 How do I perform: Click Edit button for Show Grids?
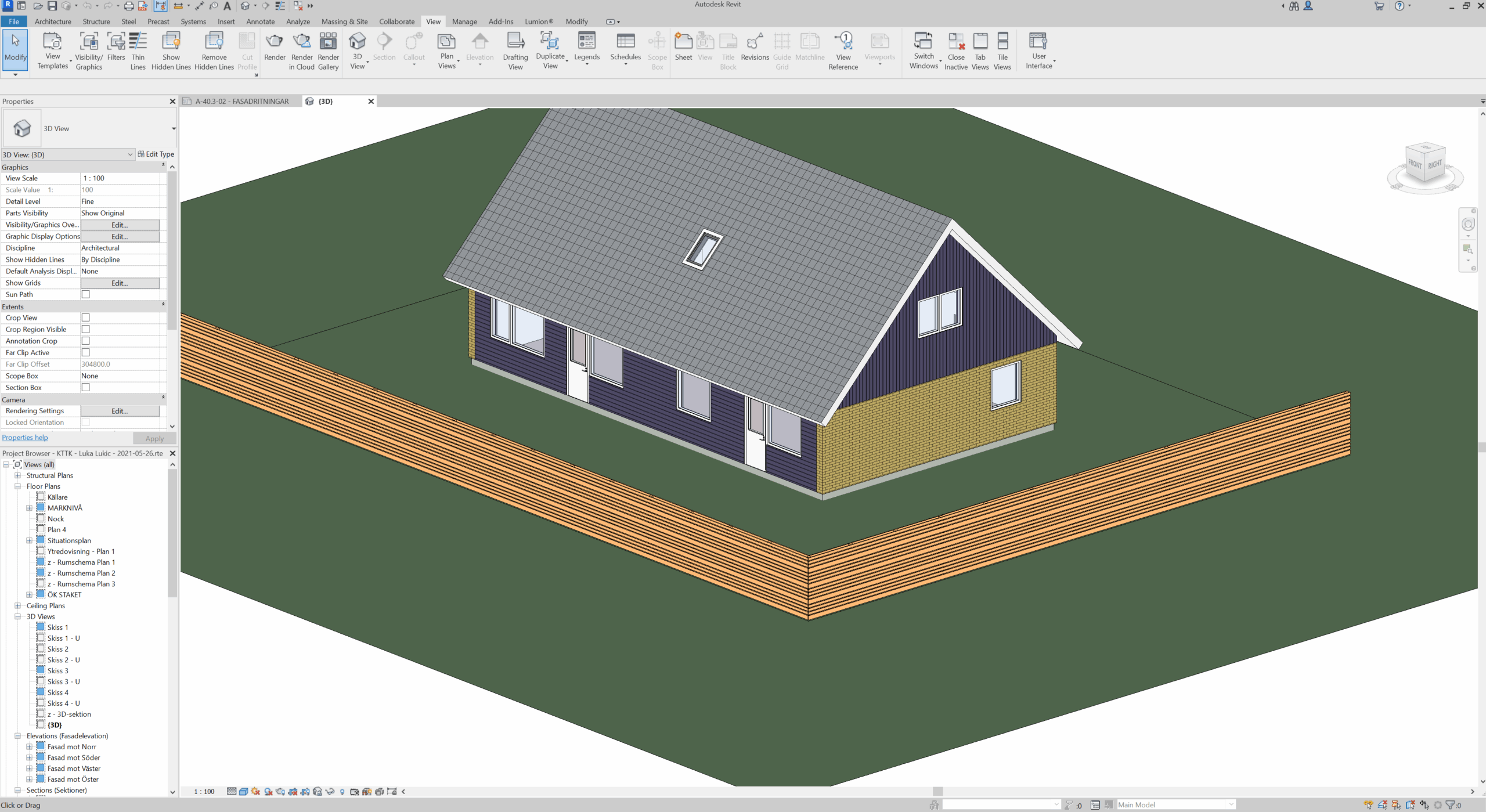pos(120,283)
